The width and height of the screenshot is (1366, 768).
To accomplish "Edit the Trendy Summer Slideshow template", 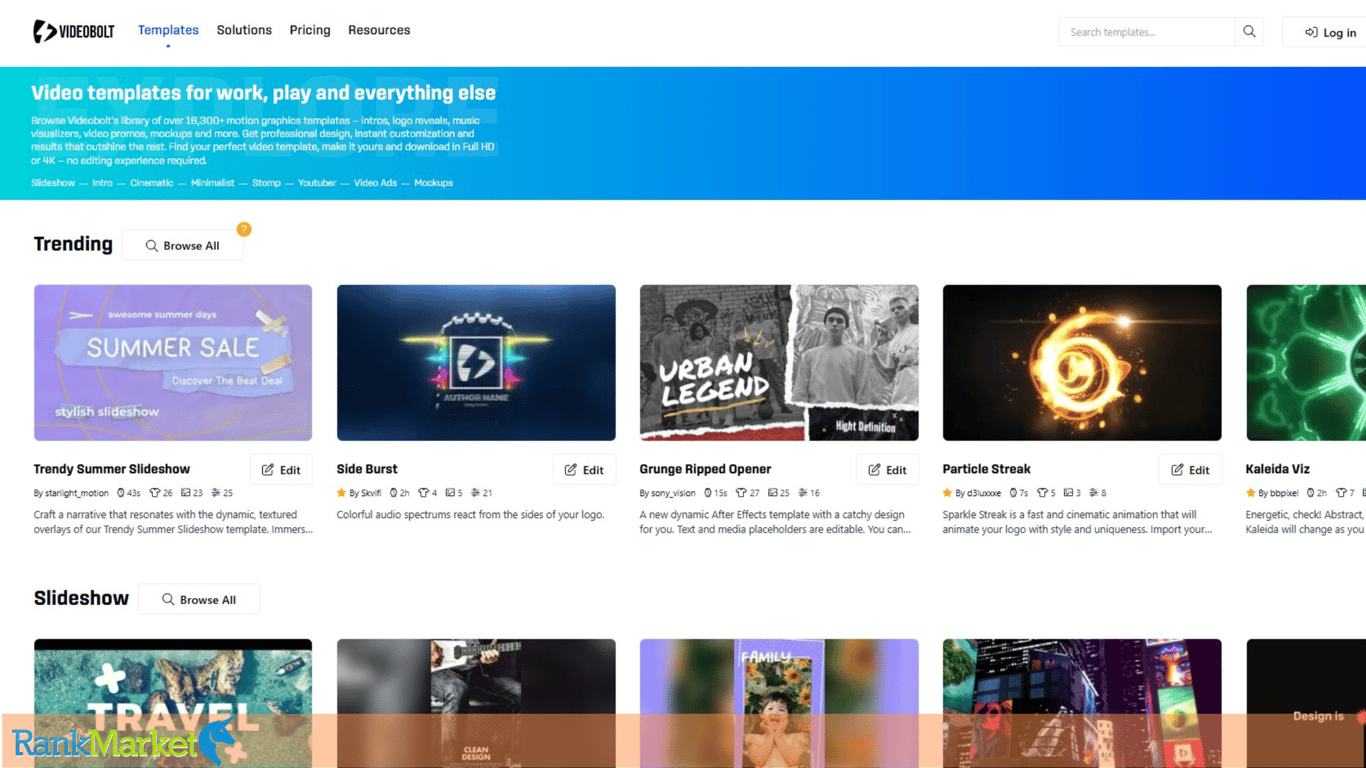I will pyautogui.click(x=281, y=469).
